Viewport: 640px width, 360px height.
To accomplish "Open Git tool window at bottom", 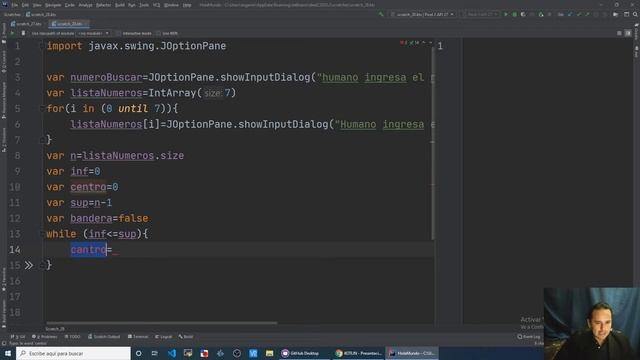I will pos(18,337).
